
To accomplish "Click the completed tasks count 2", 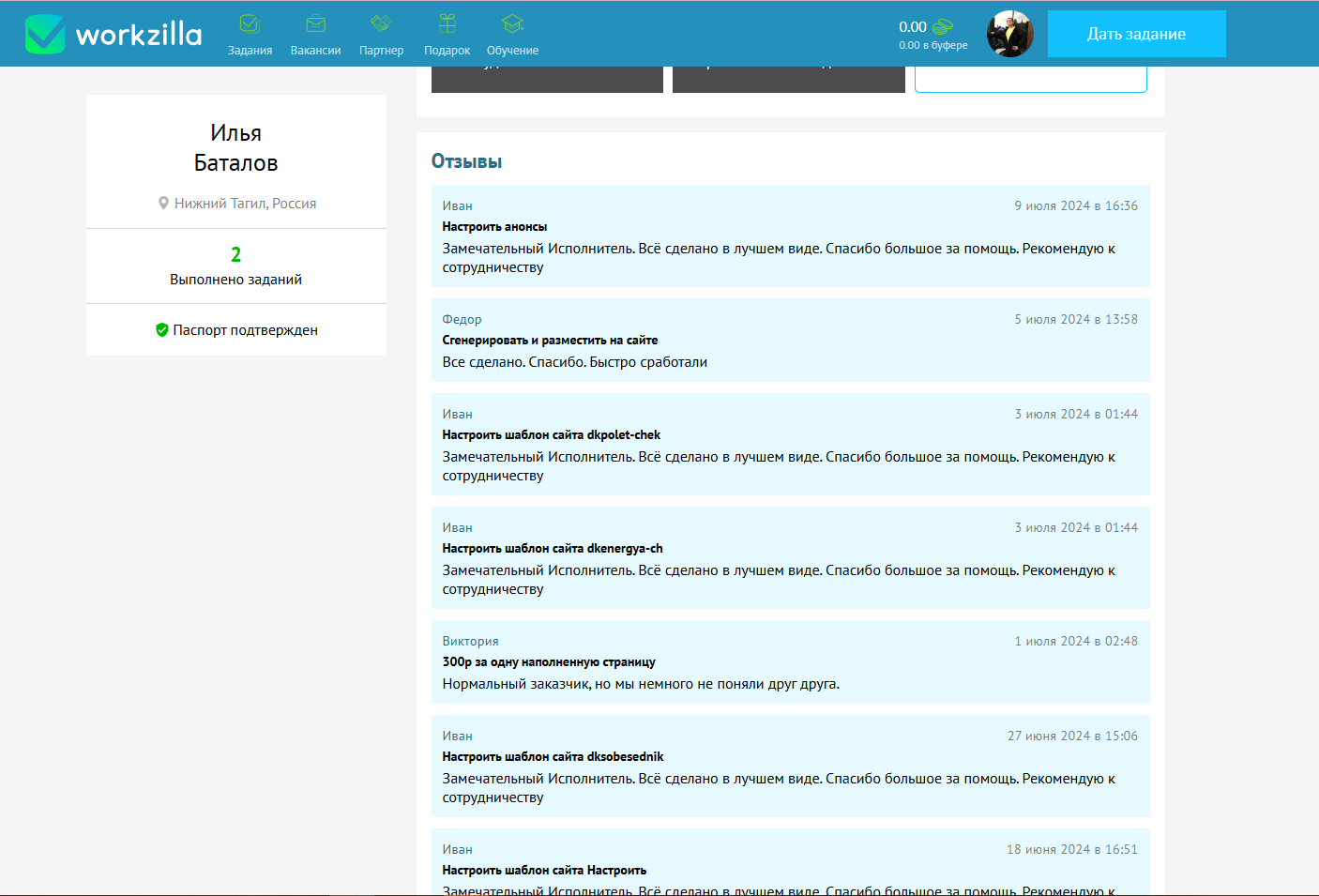I will (235, 254).
